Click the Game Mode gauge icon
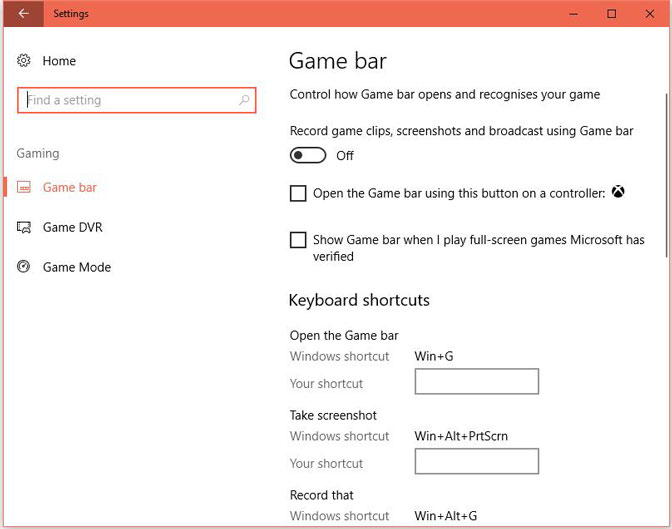Screen dimensions: 672x529 (24, 268)
